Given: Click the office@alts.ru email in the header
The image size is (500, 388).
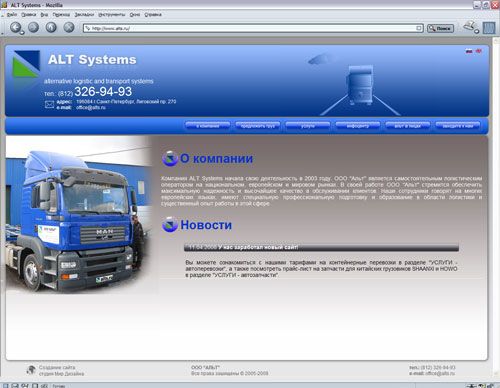Looking at the screenshot, I should coord(91,108).
